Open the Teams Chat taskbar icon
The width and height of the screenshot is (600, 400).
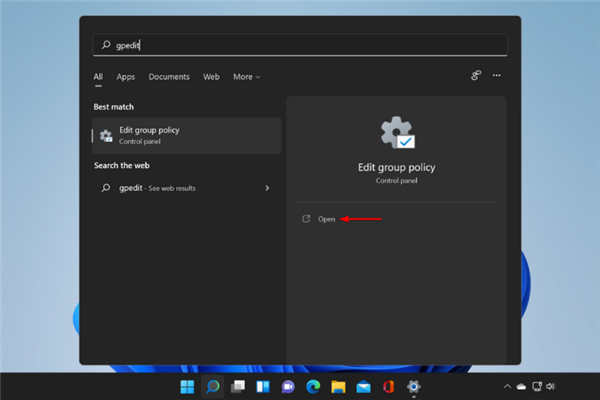[288, 387]
